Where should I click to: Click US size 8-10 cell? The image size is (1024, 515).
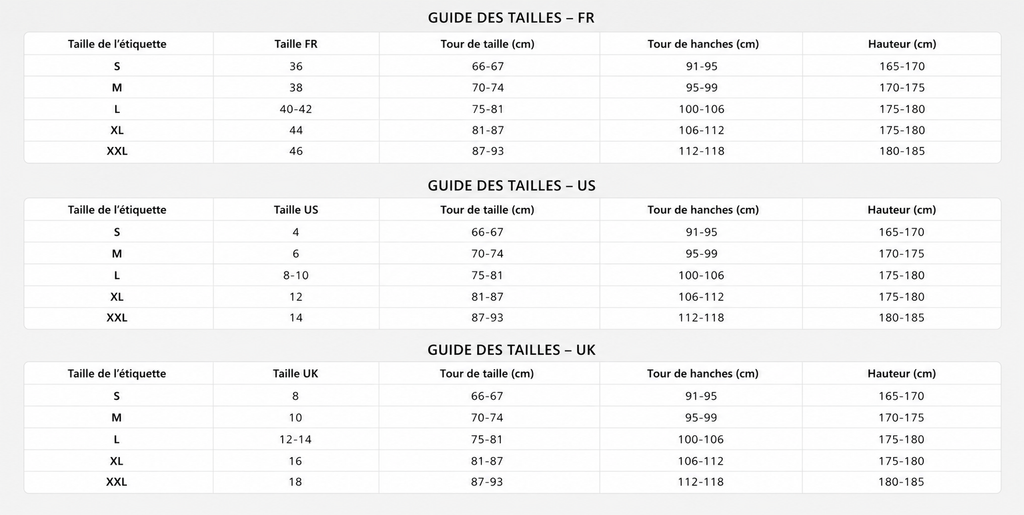(296, 275)
